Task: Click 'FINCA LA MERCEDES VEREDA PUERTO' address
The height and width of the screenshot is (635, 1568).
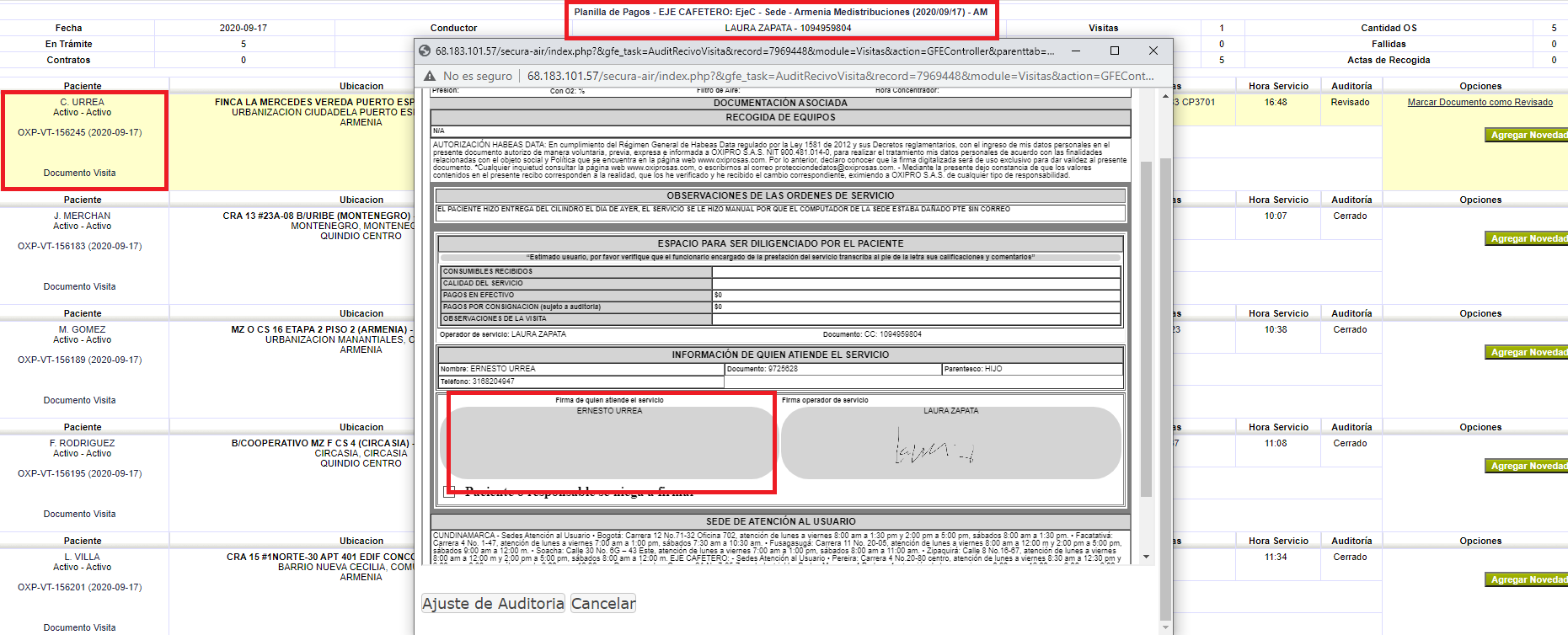Action: [314, 102]
